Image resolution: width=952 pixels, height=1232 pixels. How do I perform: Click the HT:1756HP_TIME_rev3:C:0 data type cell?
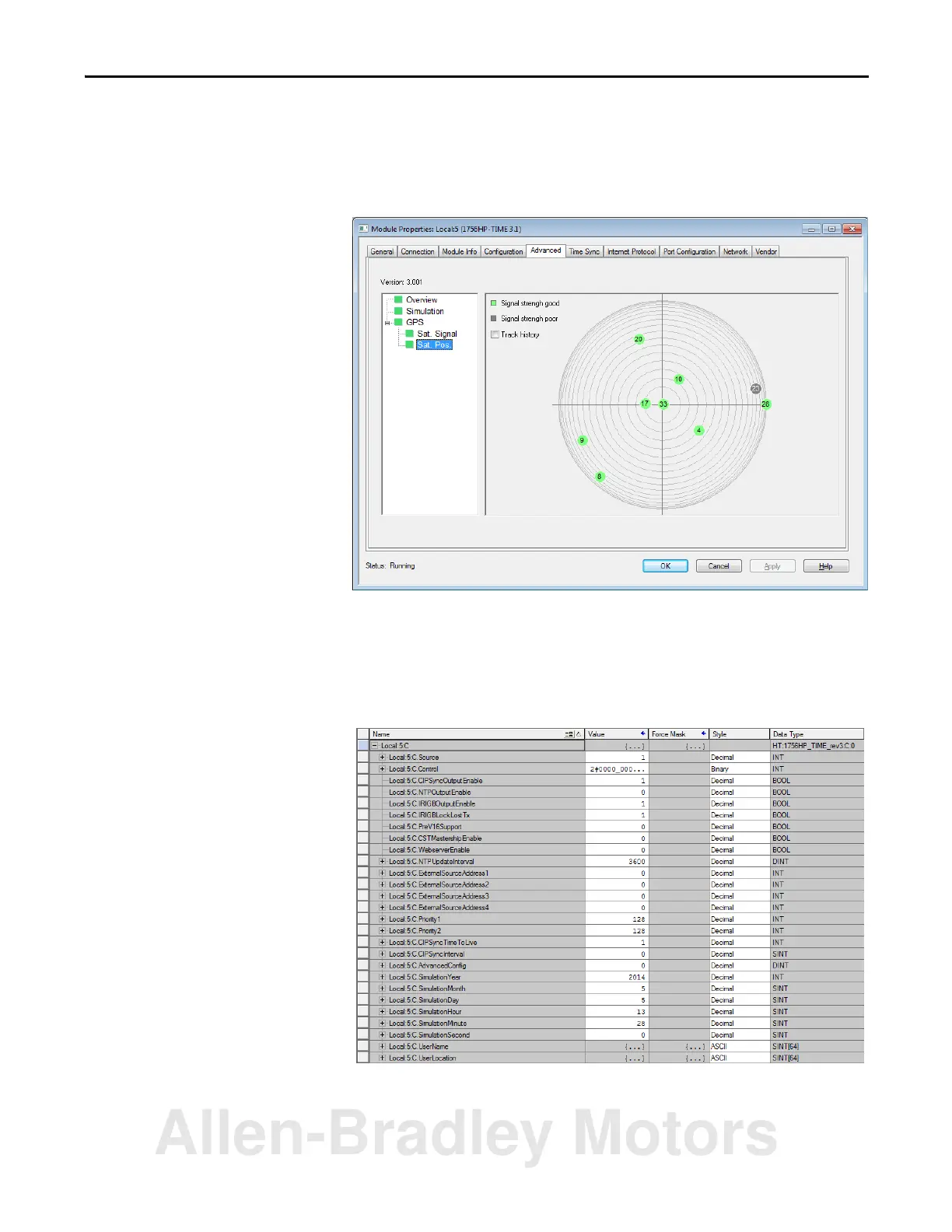tap(817, 746)
